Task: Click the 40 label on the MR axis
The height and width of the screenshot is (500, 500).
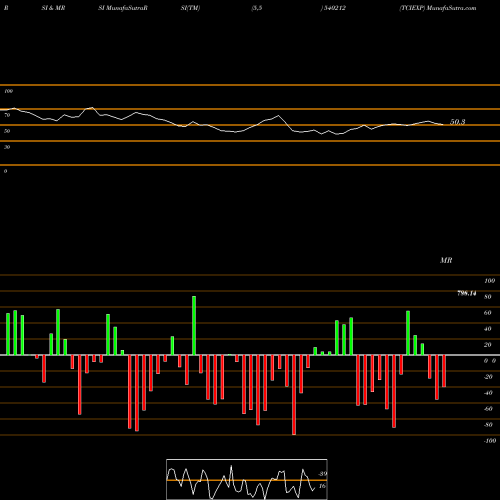Action: (x=488, y=329)
